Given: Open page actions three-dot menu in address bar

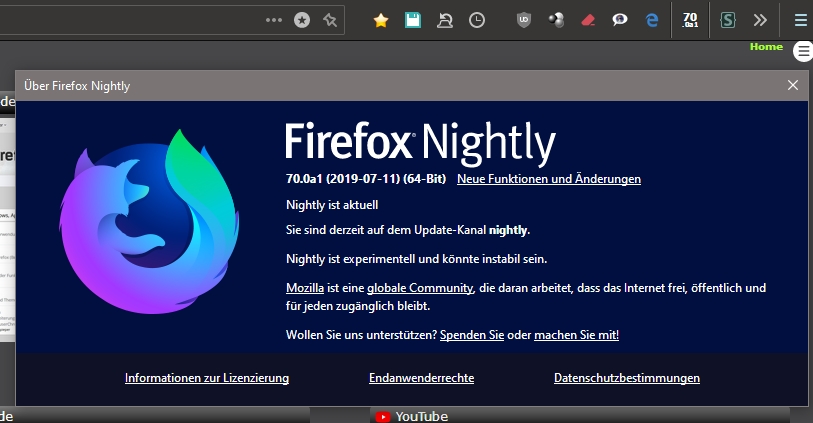Looking at the screenshot, I should [x=274, y=20].
